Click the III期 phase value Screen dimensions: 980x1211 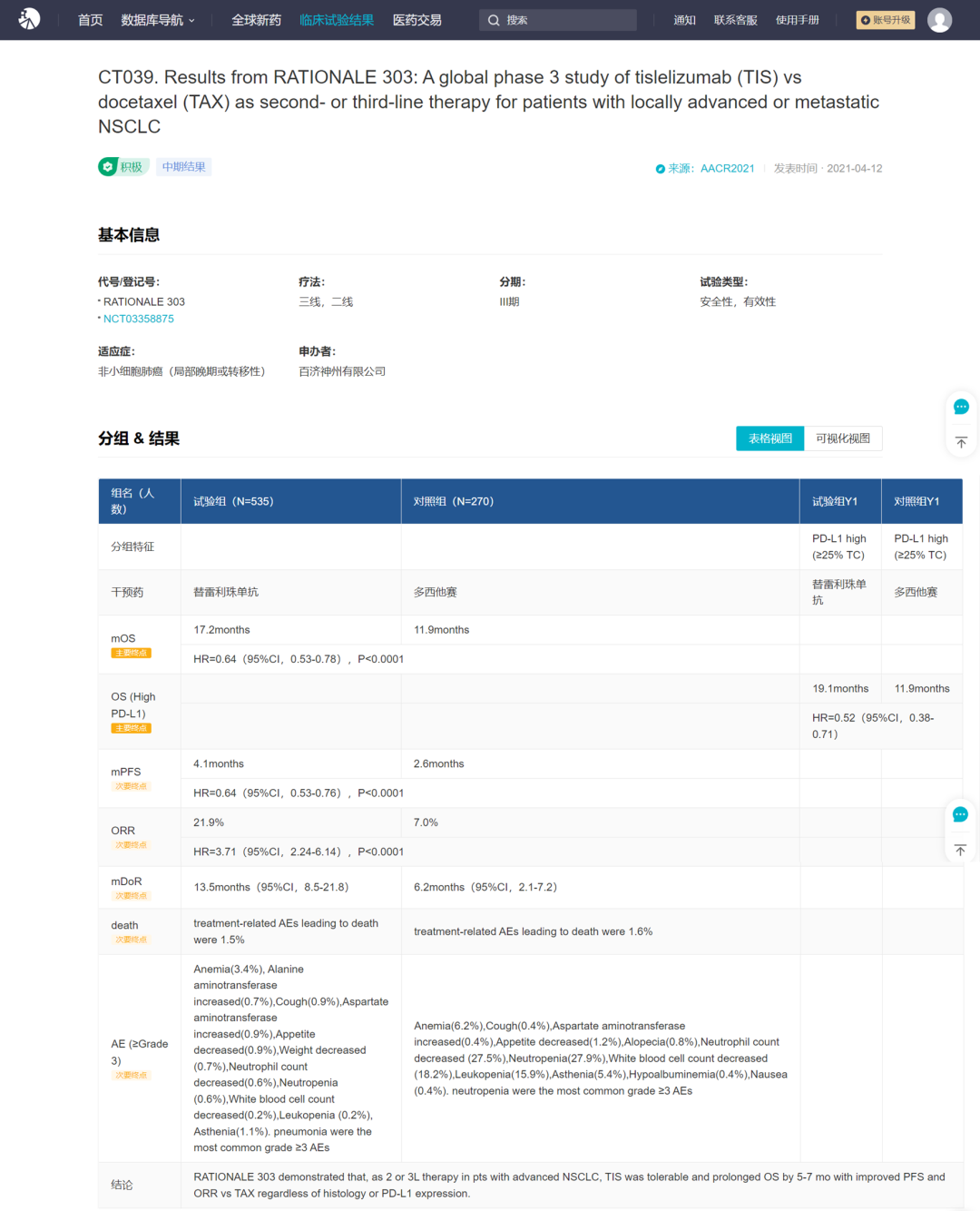509,302
